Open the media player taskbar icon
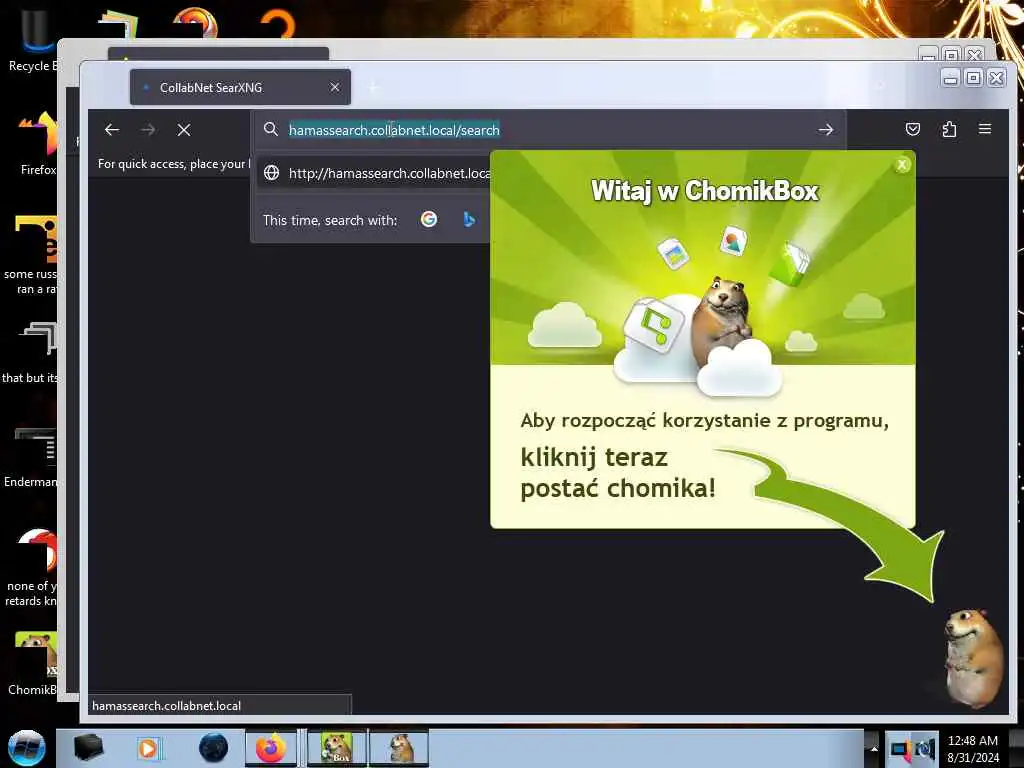 click(x=148, y=748)
